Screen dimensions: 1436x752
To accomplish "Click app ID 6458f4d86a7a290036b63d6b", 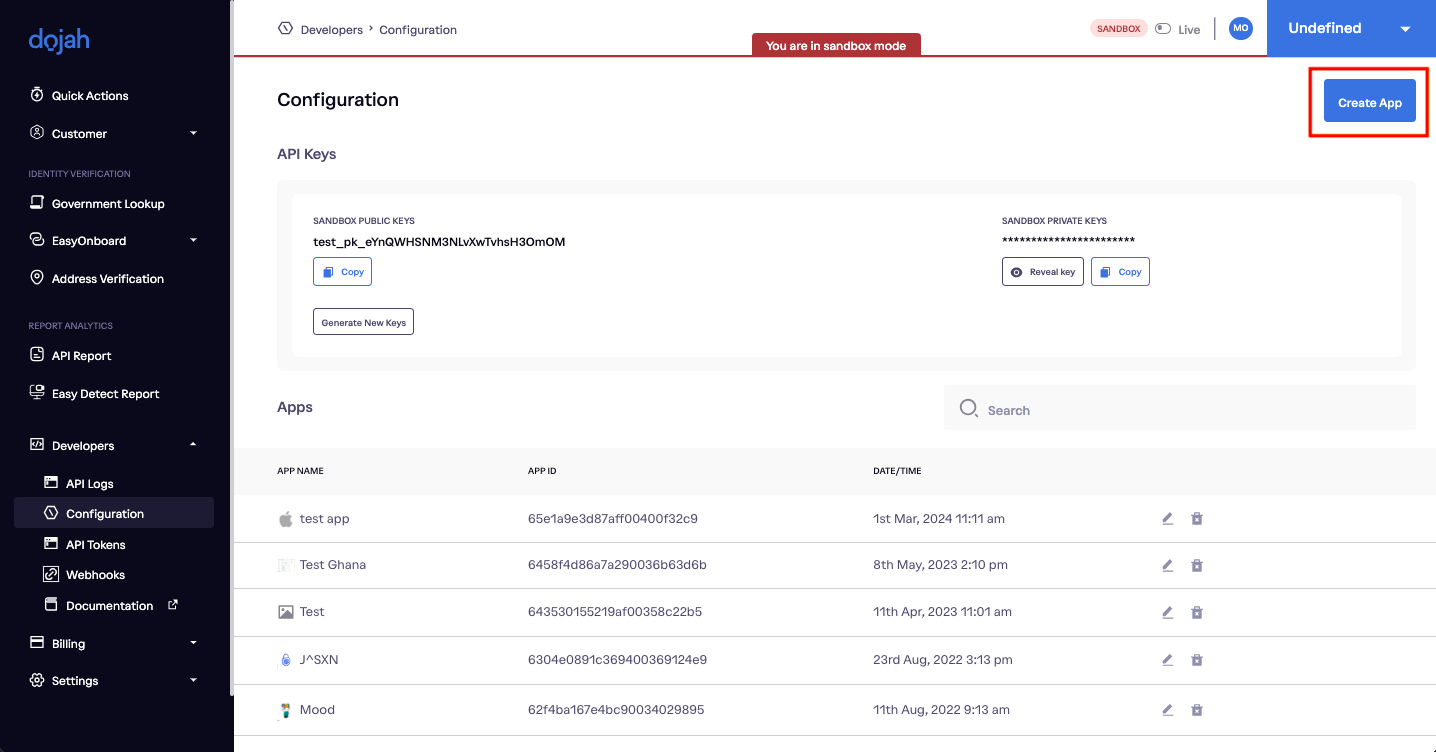I will tap(617, 565).
